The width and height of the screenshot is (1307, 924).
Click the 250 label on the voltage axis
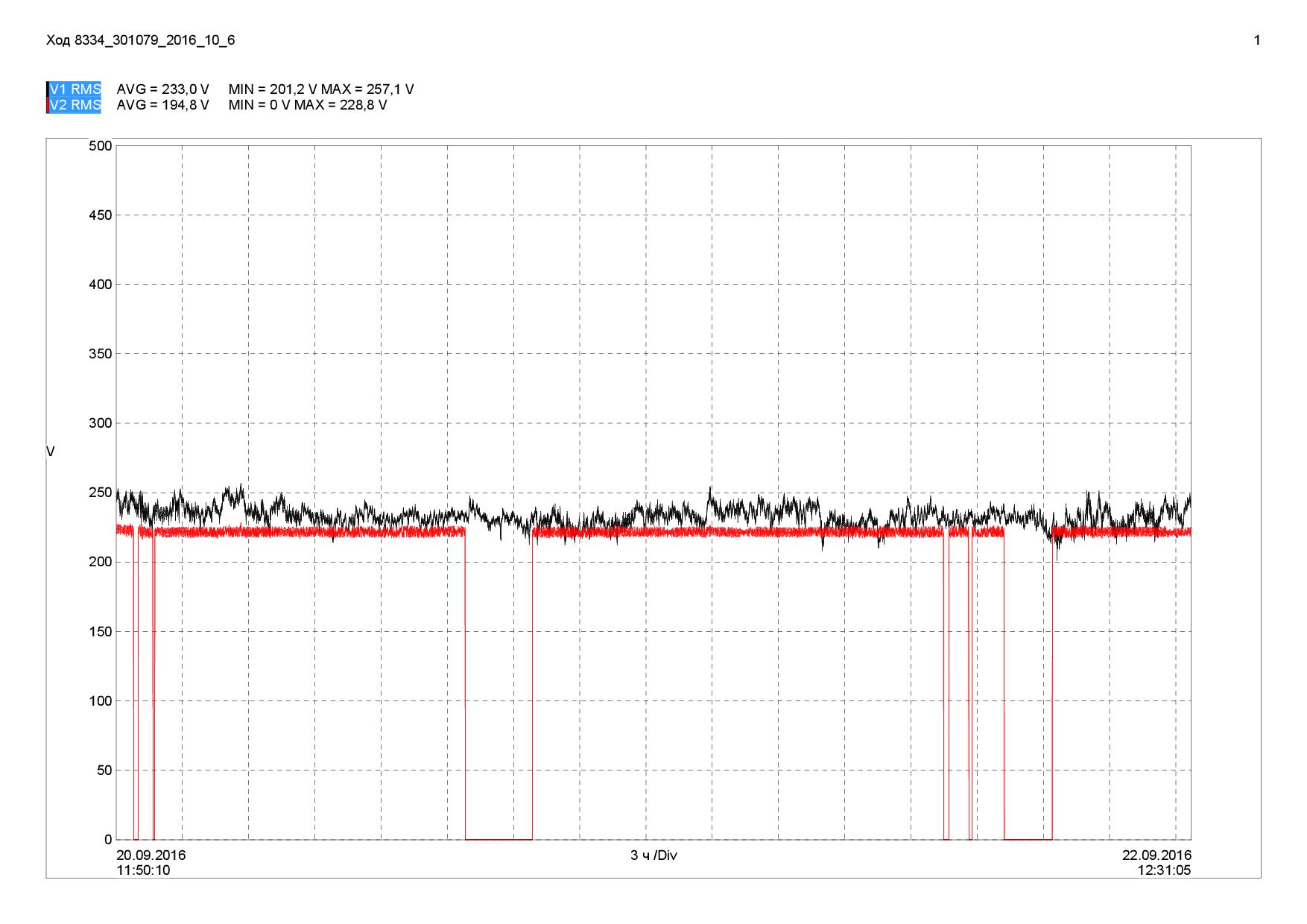click(100, 493)
